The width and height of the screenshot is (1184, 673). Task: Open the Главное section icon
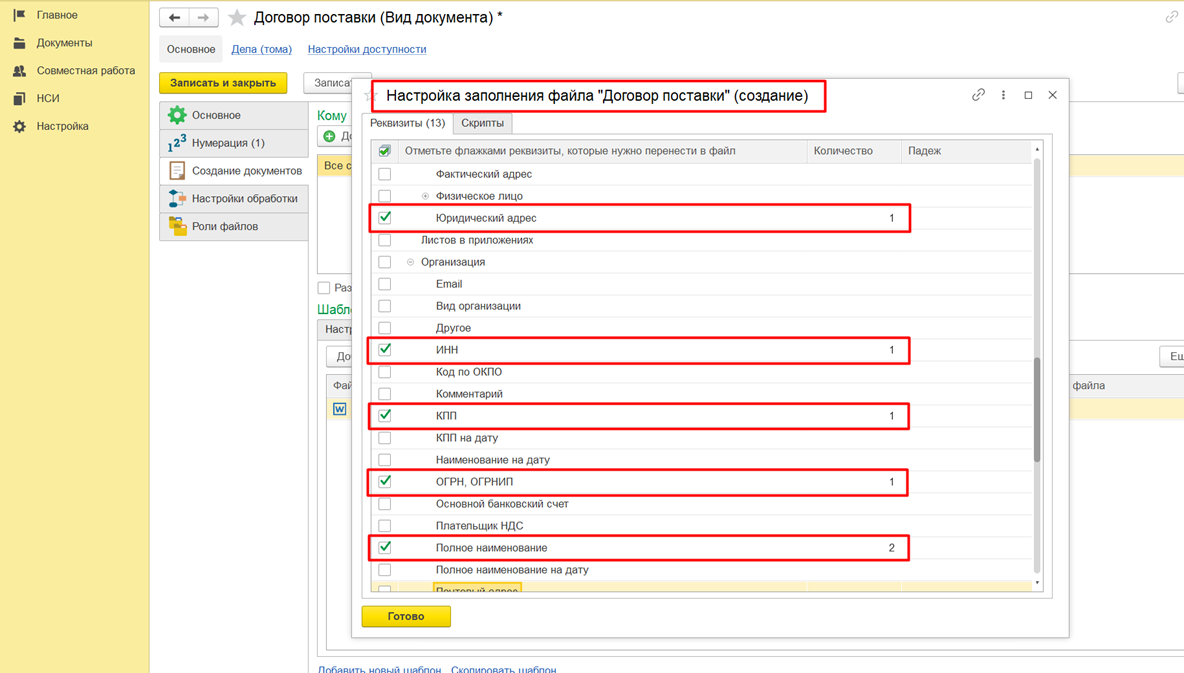click(20, 15)
